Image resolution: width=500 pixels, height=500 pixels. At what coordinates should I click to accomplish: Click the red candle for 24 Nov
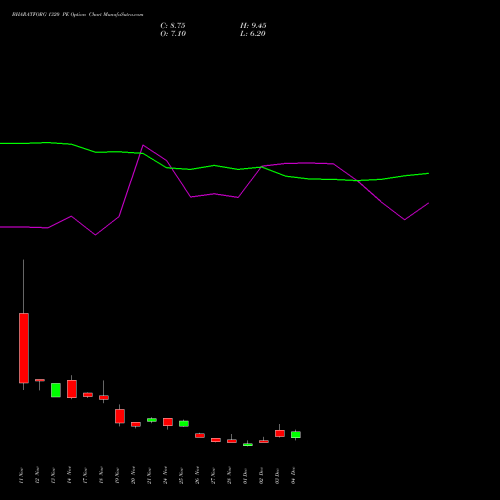(x=168, y=422)
